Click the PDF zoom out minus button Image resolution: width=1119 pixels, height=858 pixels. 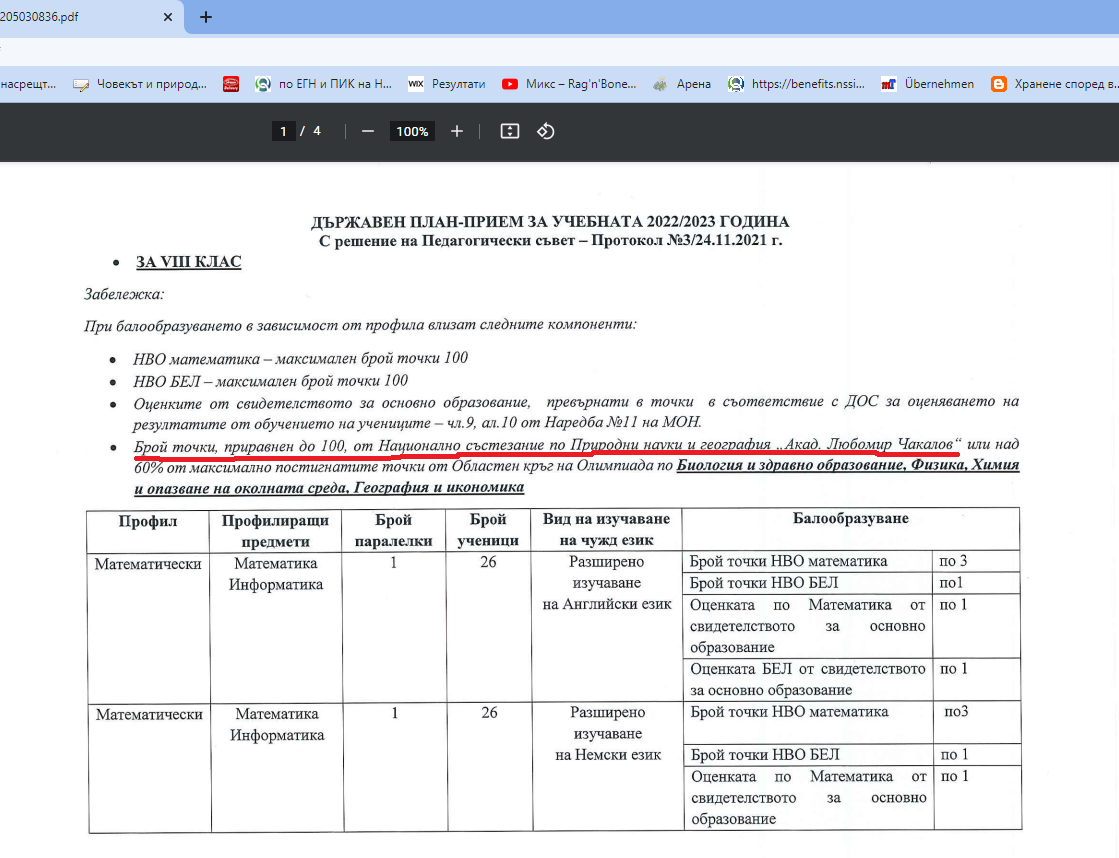[368, 132]
